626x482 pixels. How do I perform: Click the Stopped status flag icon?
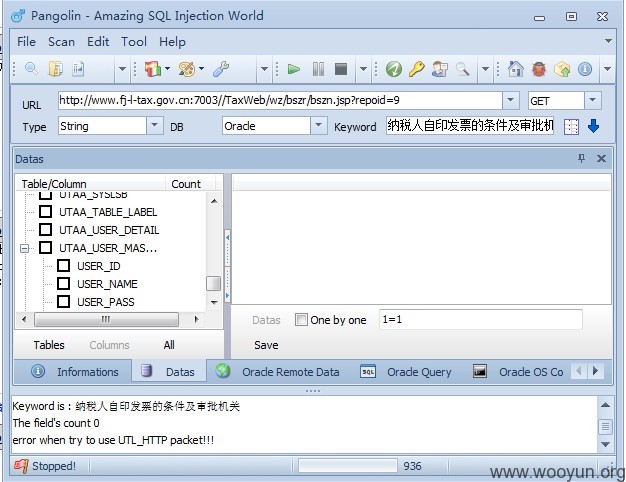pos(21,466)
